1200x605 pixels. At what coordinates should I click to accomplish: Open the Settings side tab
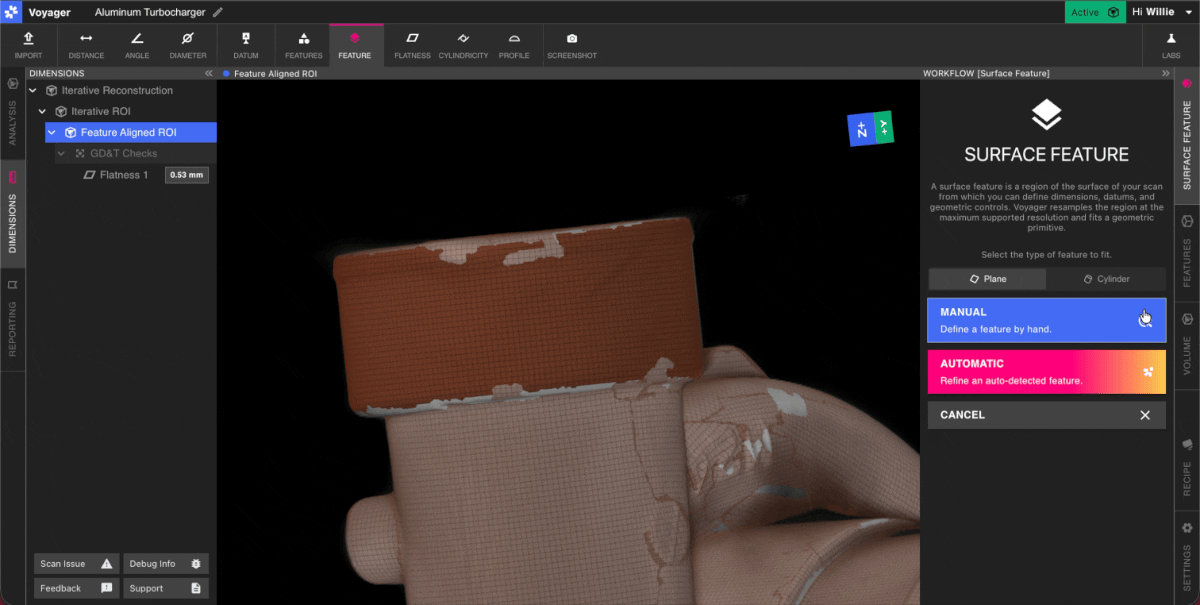[1187, 558]
